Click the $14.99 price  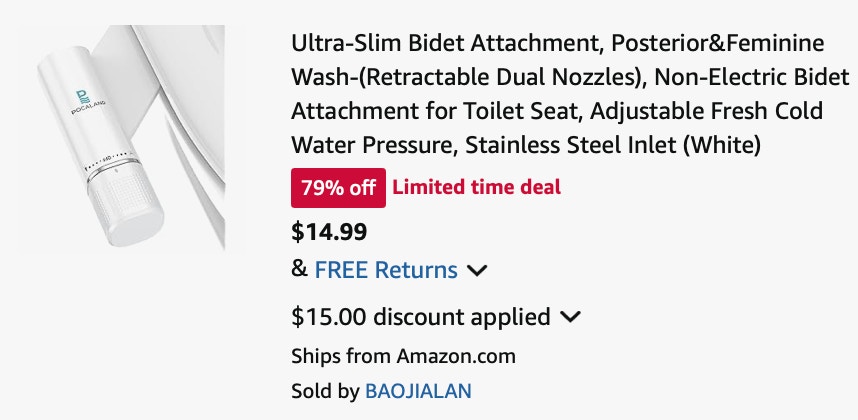pos(329,232)
